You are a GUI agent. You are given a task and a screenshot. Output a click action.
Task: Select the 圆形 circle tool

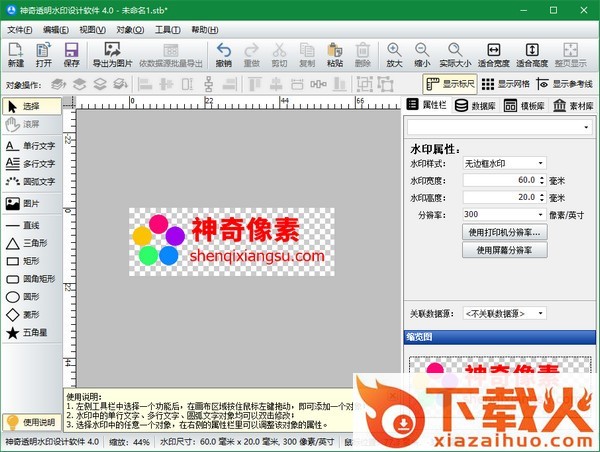click(31, 297)
